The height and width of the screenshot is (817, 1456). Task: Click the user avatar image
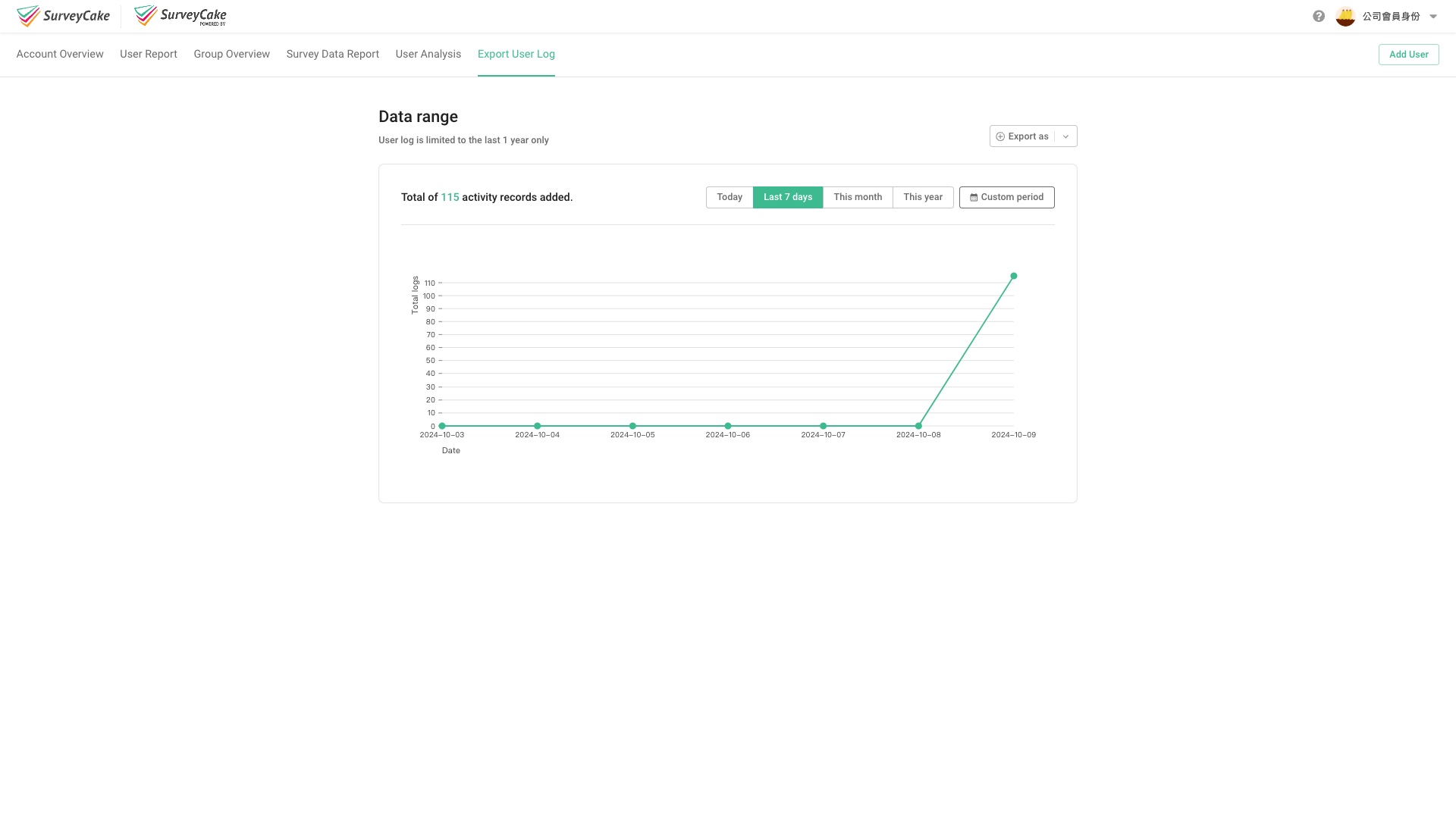[x=1345, y=15]
